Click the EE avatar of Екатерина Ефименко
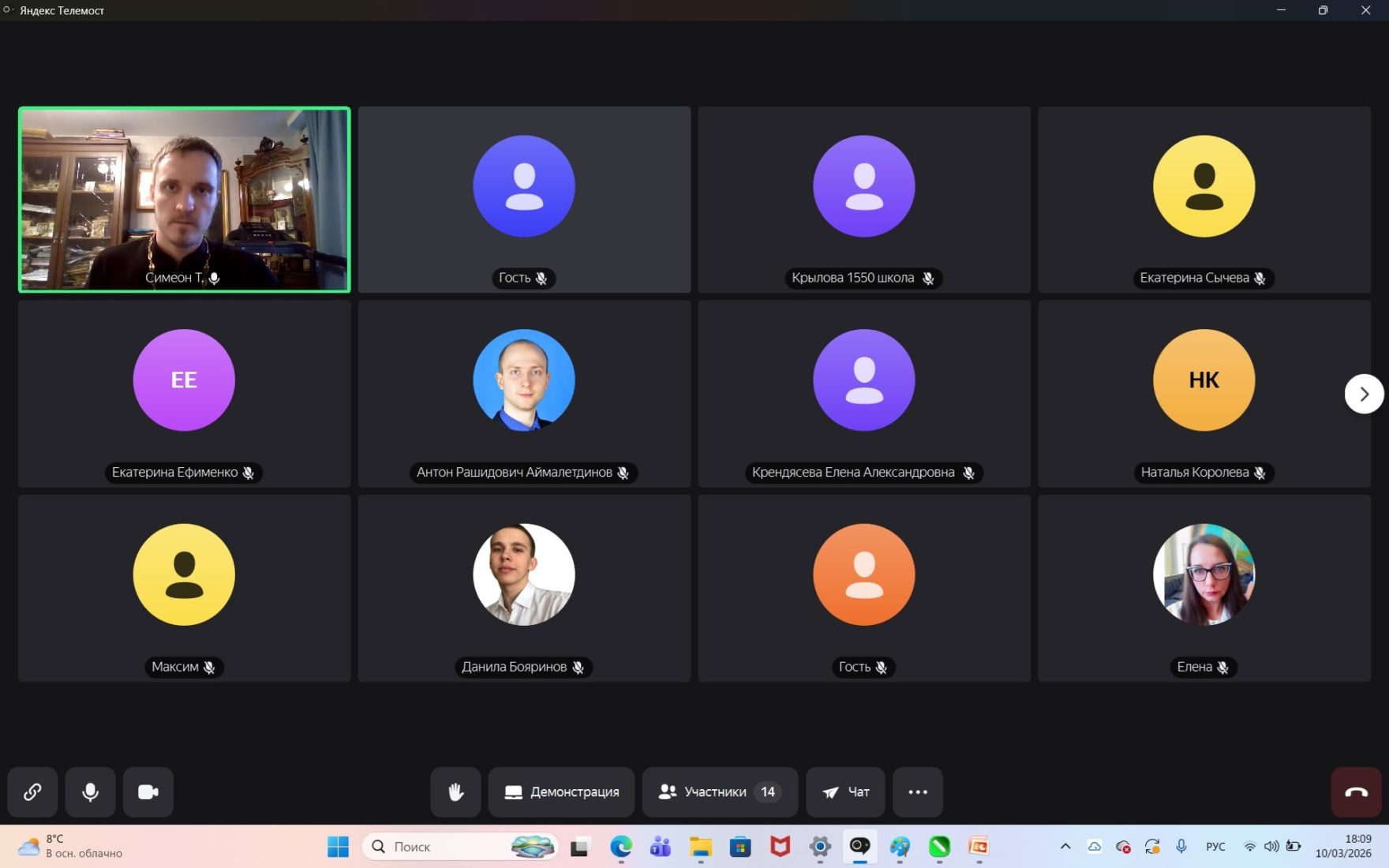 184,380
